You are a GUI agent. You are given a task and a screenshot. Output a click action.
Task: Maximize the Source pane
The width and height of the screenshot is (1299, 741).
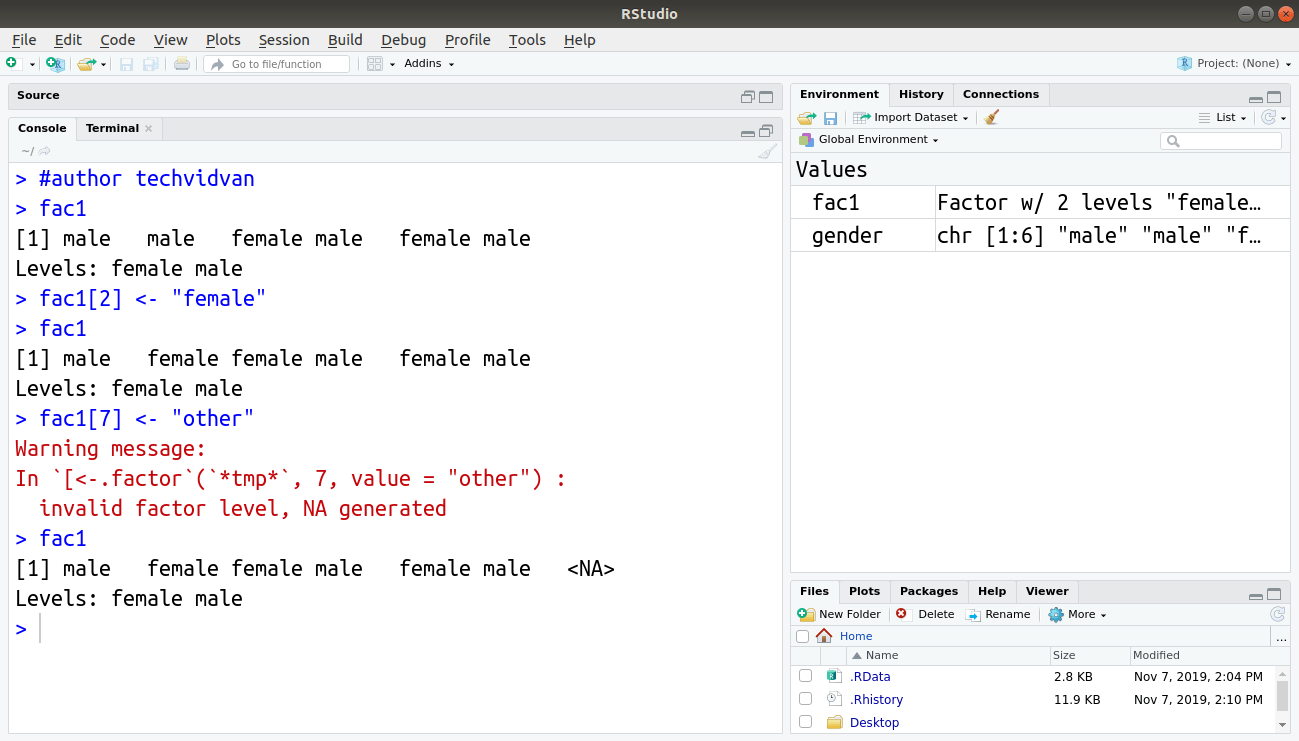point(766,97)
